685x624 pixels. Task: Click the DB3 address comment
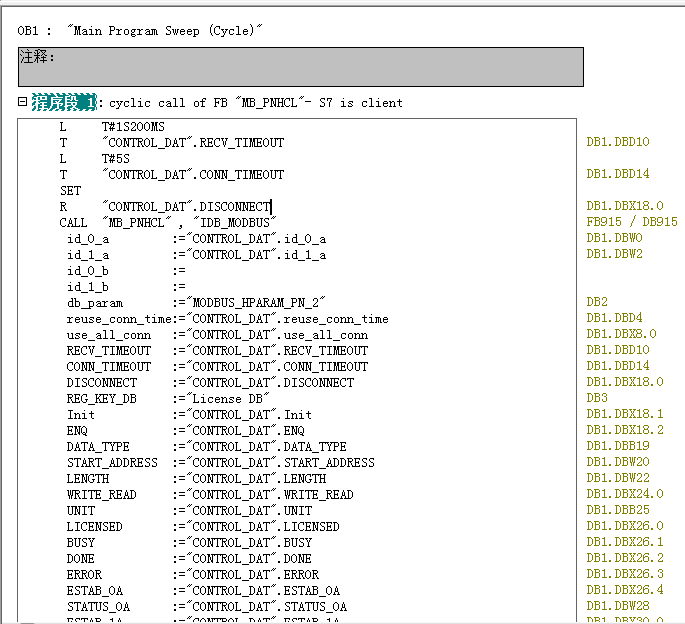(597, 398)
